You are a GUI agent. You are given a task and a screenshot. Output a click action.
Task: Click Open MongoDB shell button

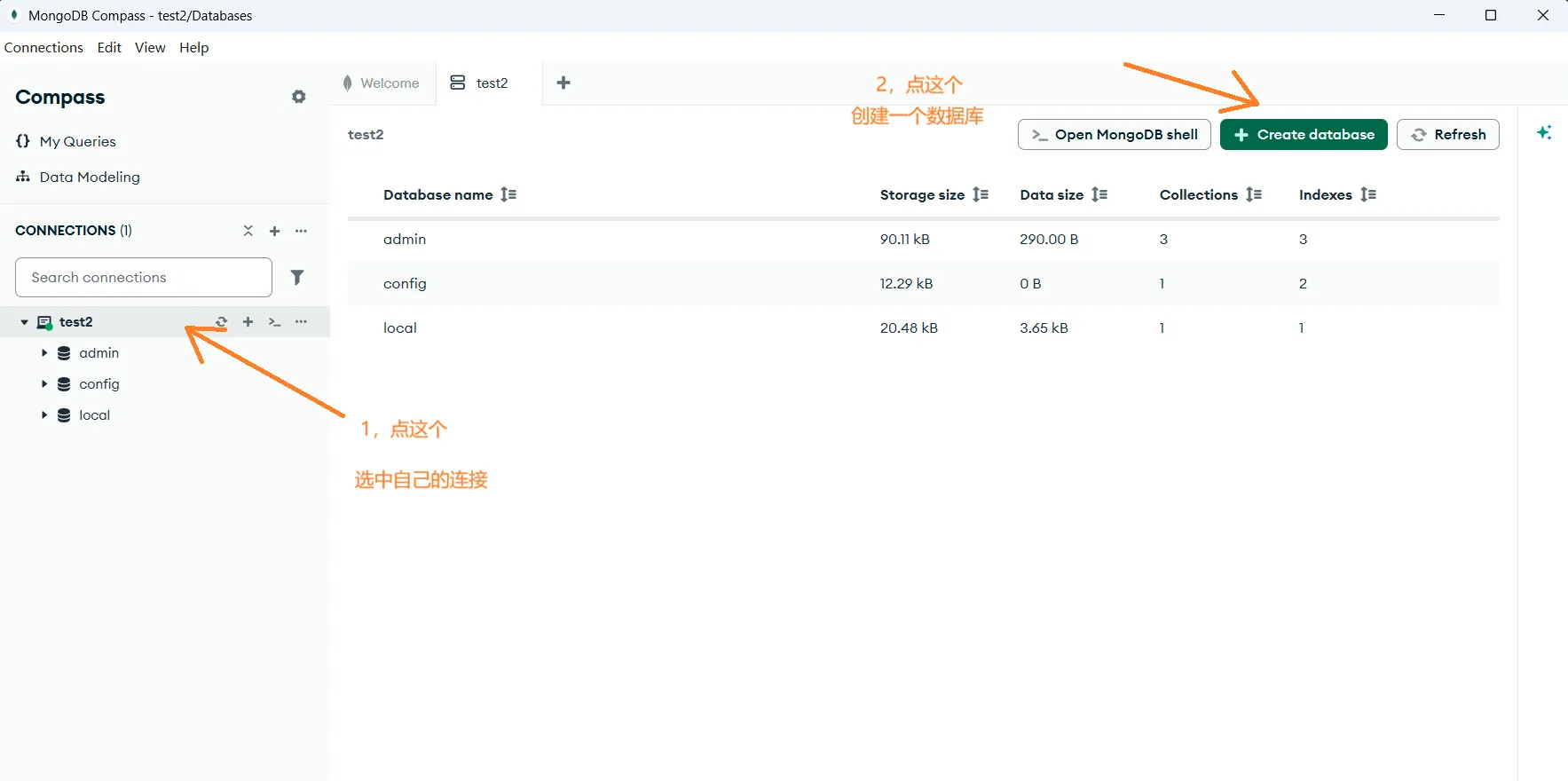pyautogui.click(x=1115, y=135)
